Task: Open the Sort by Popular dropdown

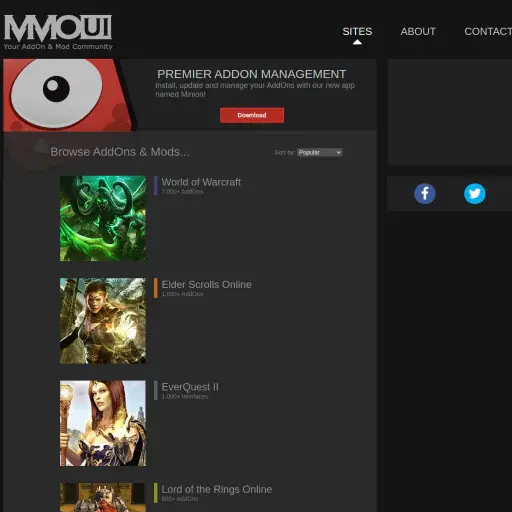Action: point(319,152)
